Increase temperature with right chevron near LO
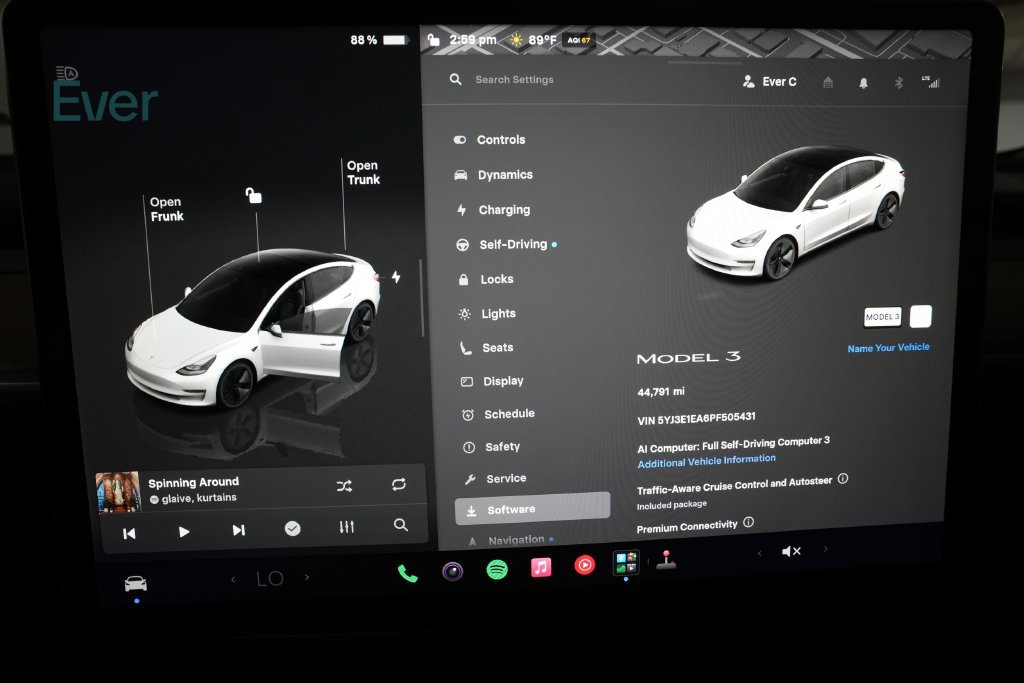 [x=307, y=577]
